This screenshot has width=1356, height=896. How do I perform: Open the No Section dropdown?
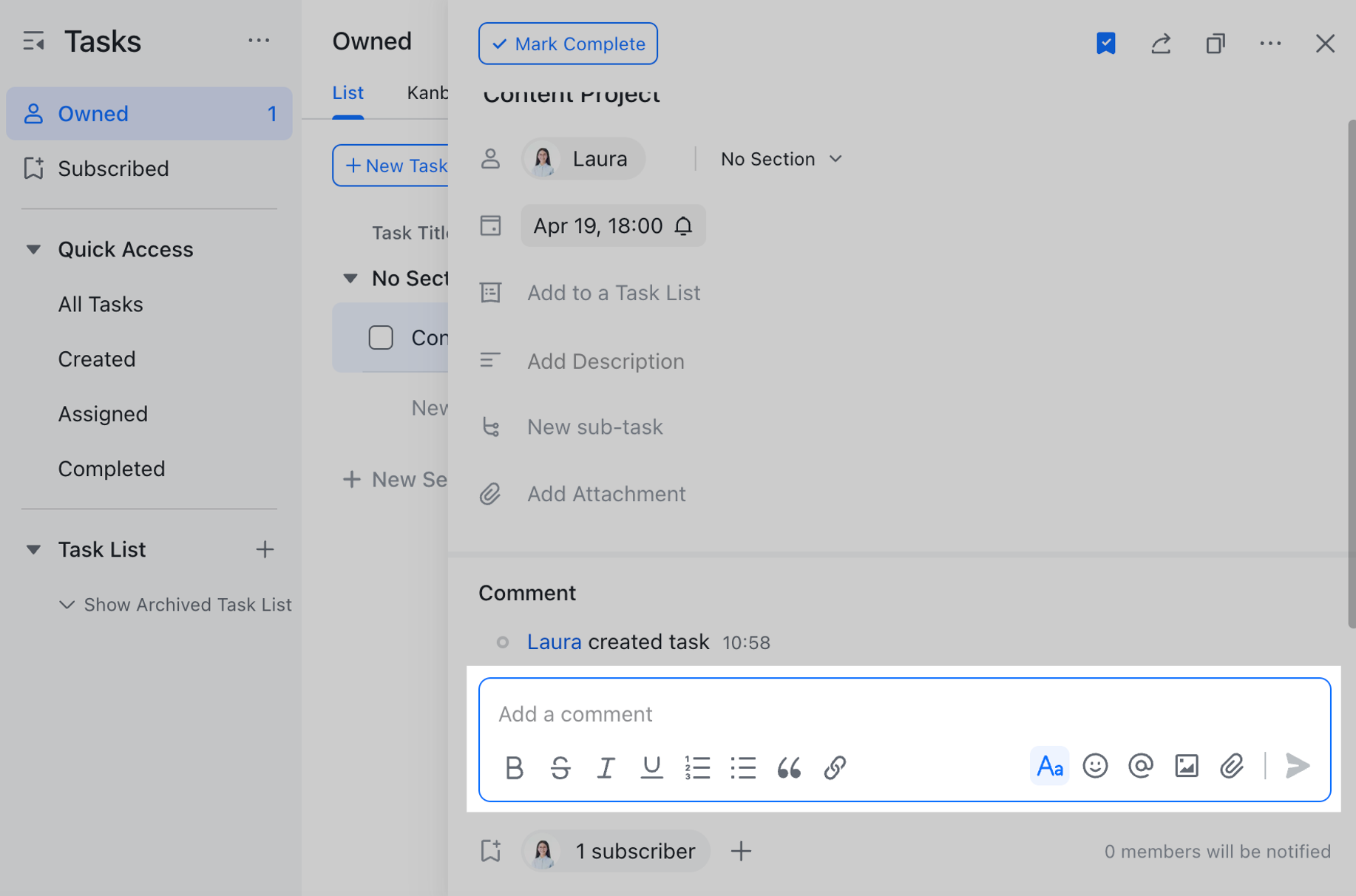781,158
